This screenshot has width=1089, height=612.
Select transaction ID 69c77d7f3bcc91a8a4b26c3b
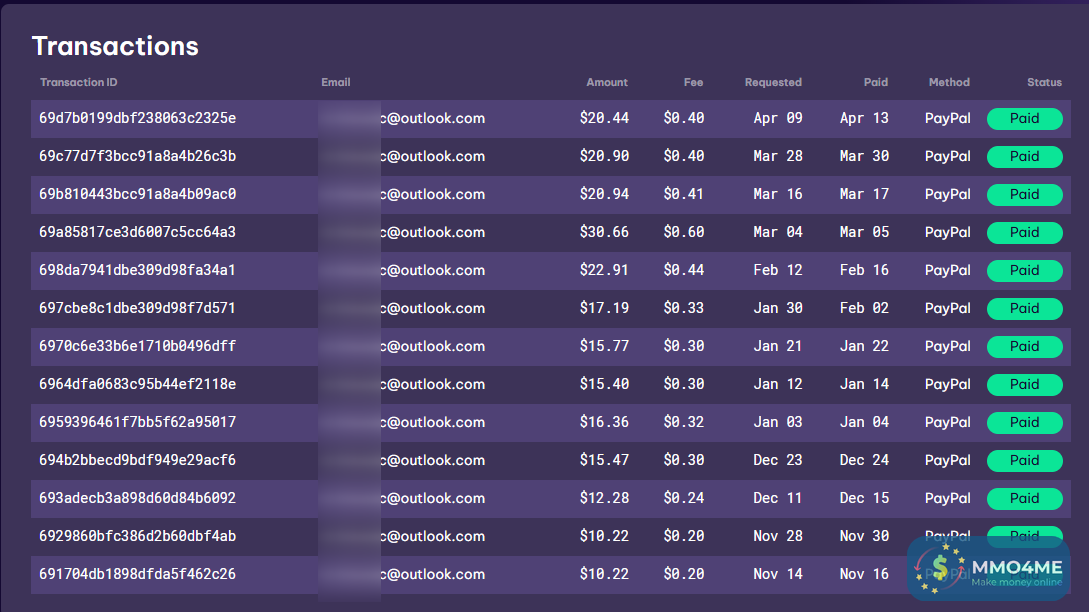(138, 156)
